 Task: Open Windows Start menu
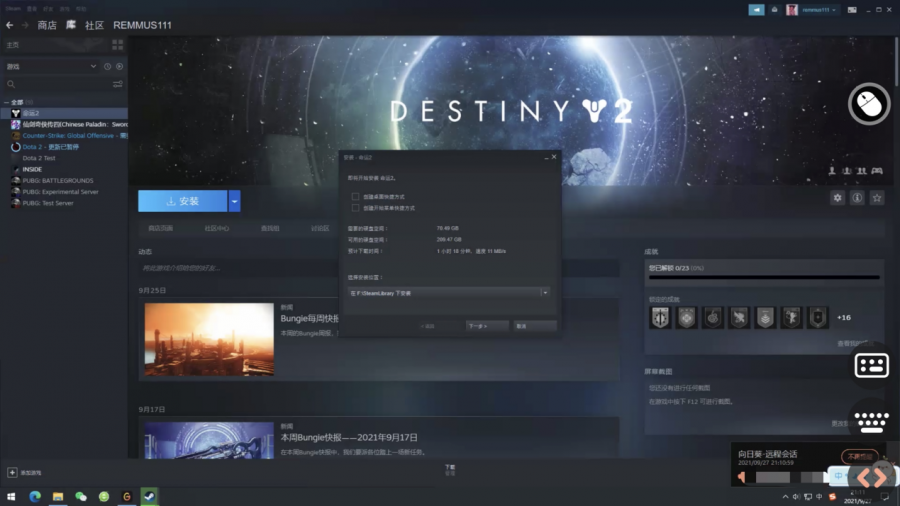pyautogui.click(x=11, y=496)
